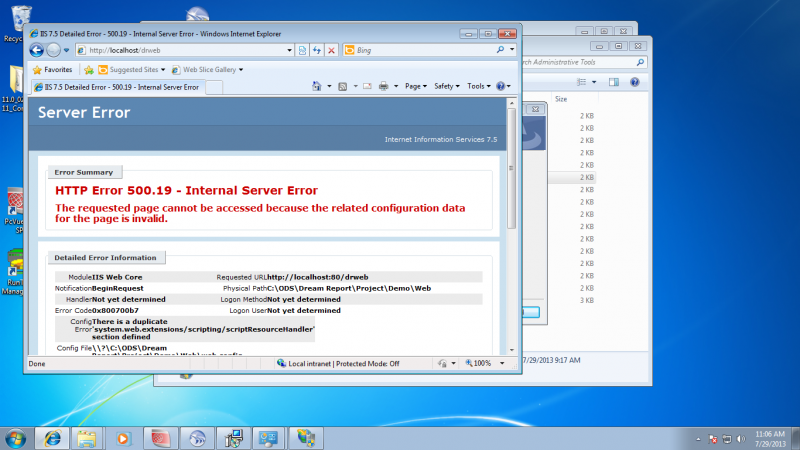Click the Home icon in the command bar
This screenshot has height=450, width=800.
[x=317, y=86]
